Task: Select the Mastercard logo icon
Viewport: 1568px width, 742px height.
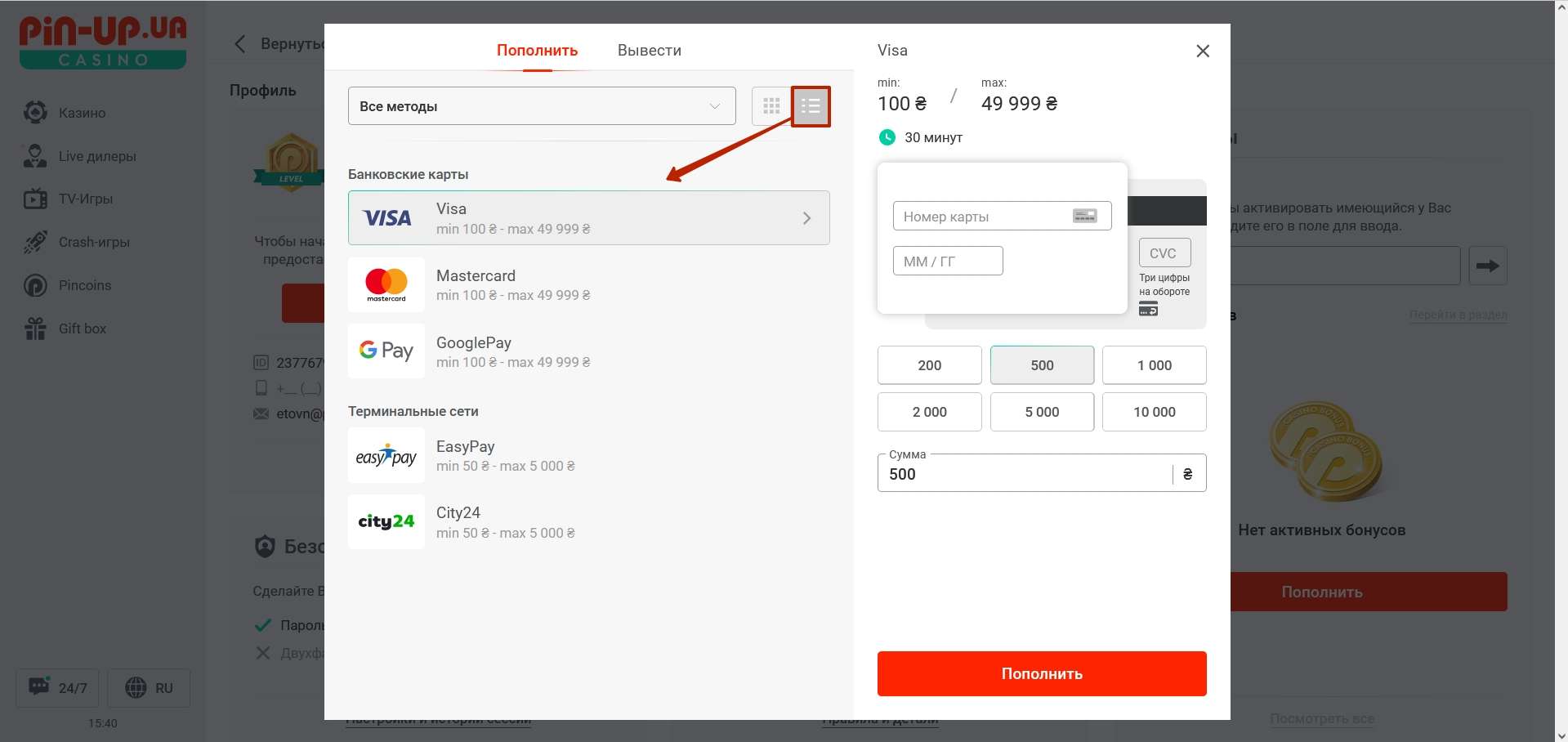Action: click(x=386, y=284)
